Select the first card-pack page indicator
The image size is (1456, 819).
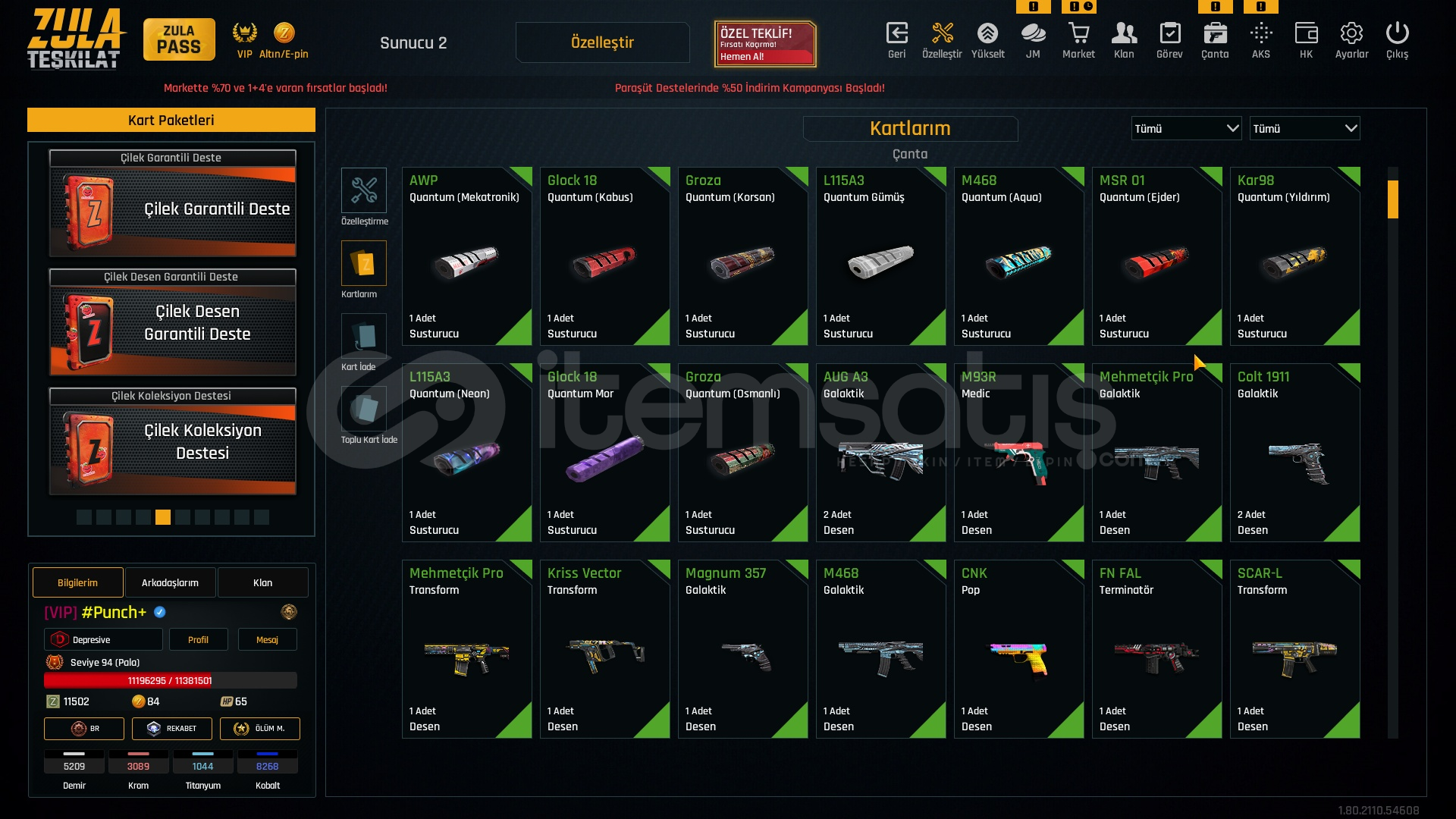click(x=84, y=517)
